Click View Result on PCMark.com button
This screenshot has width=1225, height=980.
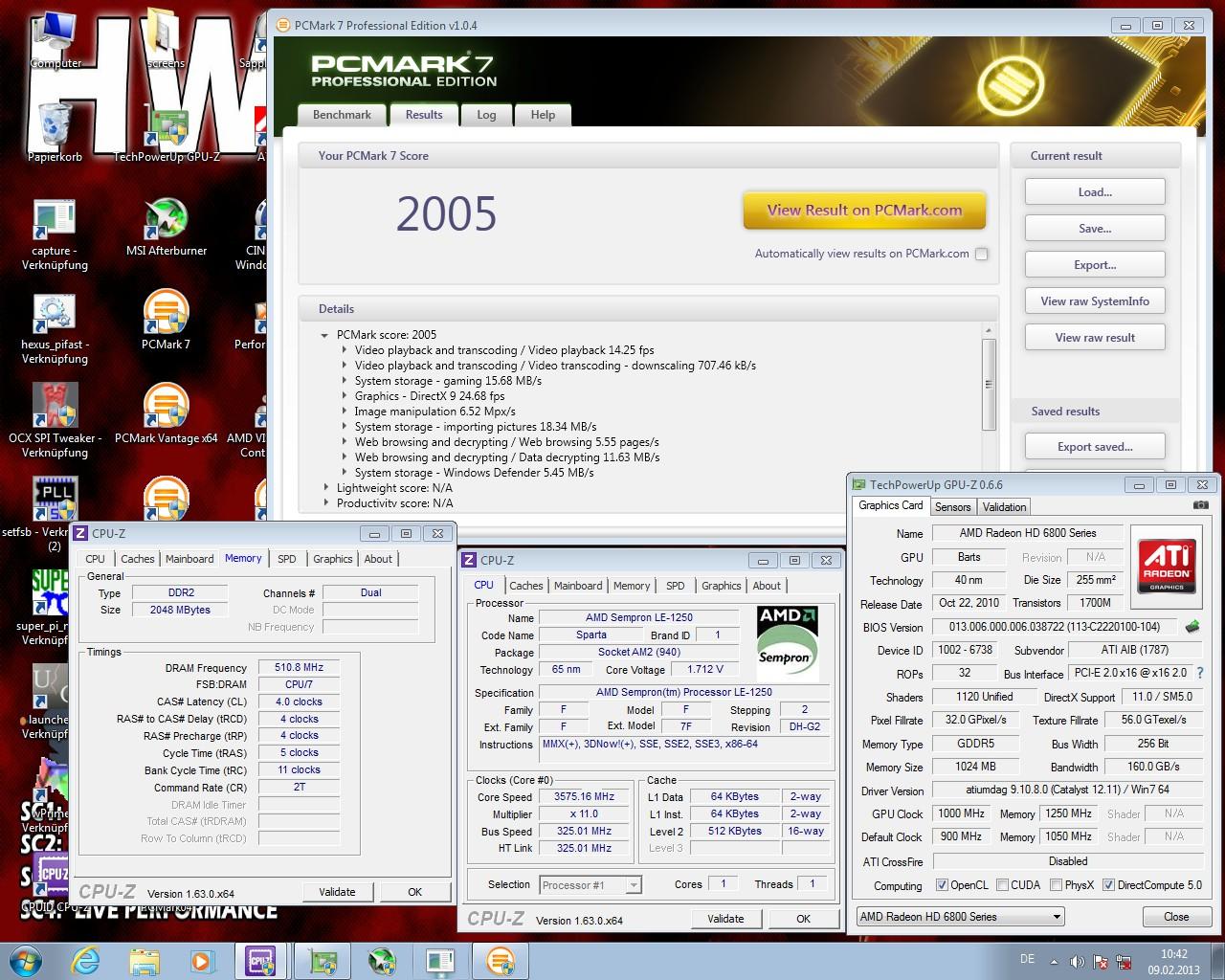(x=864, y=211)
